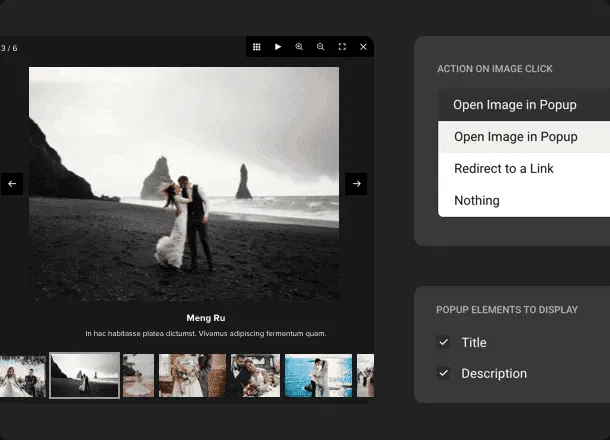Screen dimensions: 610x440
Task: Click the Meng Ru image title
Action: 205,318
